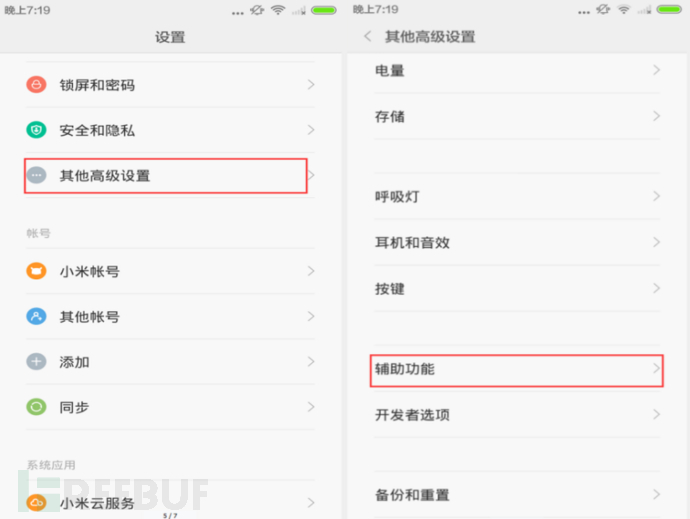This screenshot has width=690, height=519.
Task: Open 按键 button settings
Action: pyautogui.click(x=517, y=289)
